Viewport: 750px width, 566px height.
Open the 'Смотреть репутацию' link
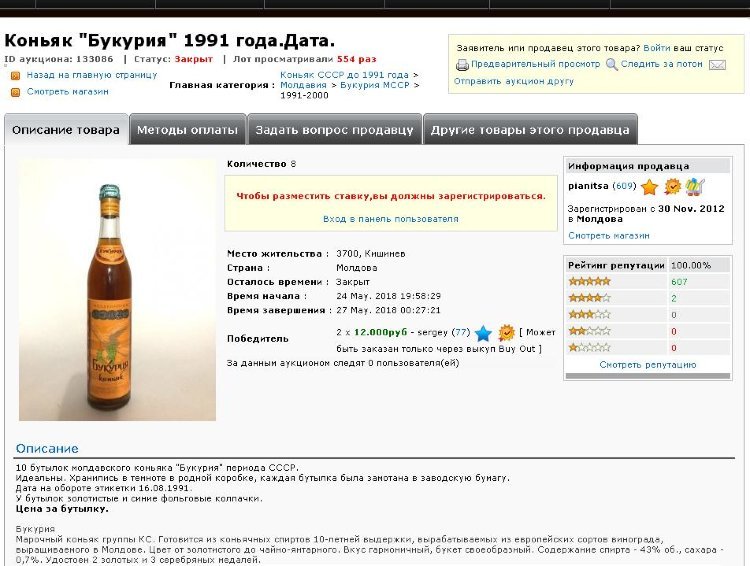pos(648,365)
